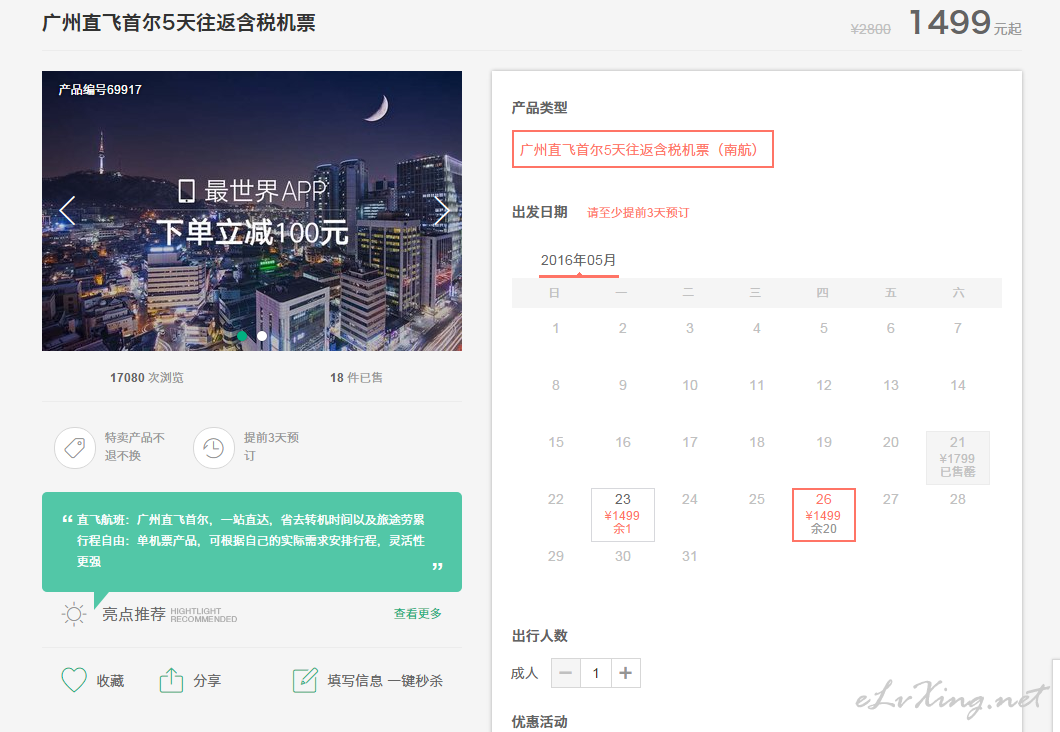
Task: Click the green highlight quote box
Action: (x=251, y=541)
